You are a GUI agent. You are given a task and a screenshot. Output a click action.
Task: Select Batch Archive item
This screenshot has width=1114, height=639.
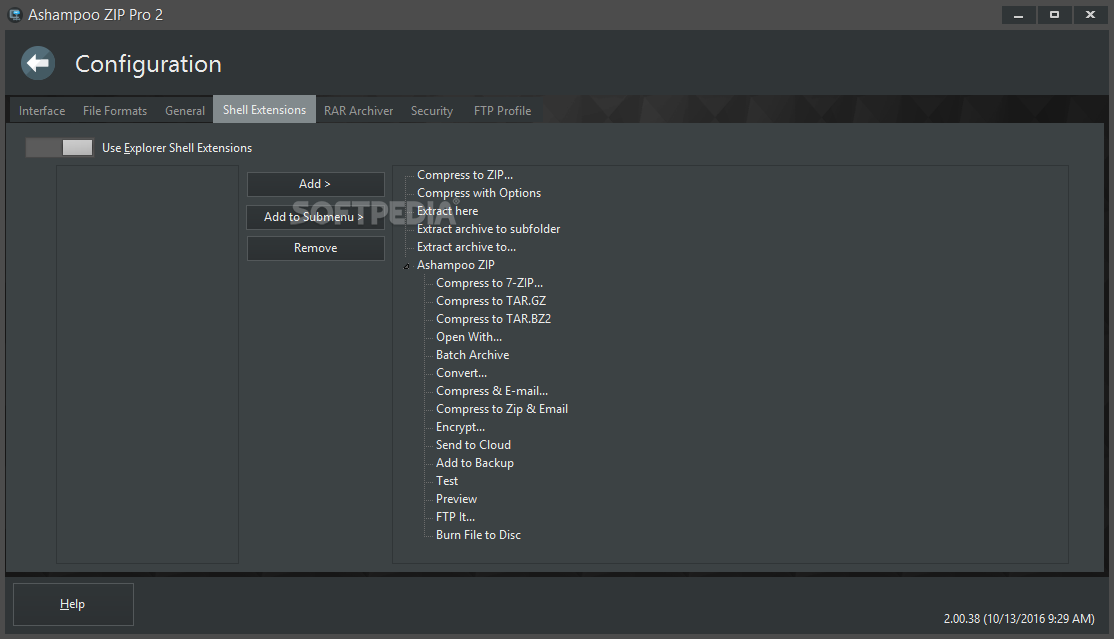coord(472,355)
